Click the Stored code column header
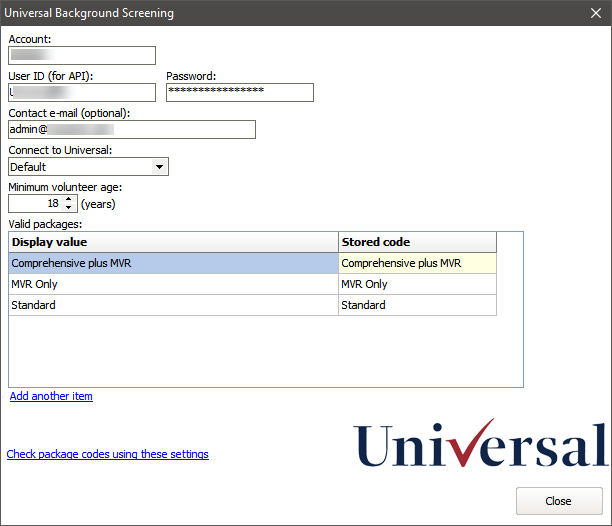Image resolution: width=612 pixels, height=526 pixels. coord(417,242)
